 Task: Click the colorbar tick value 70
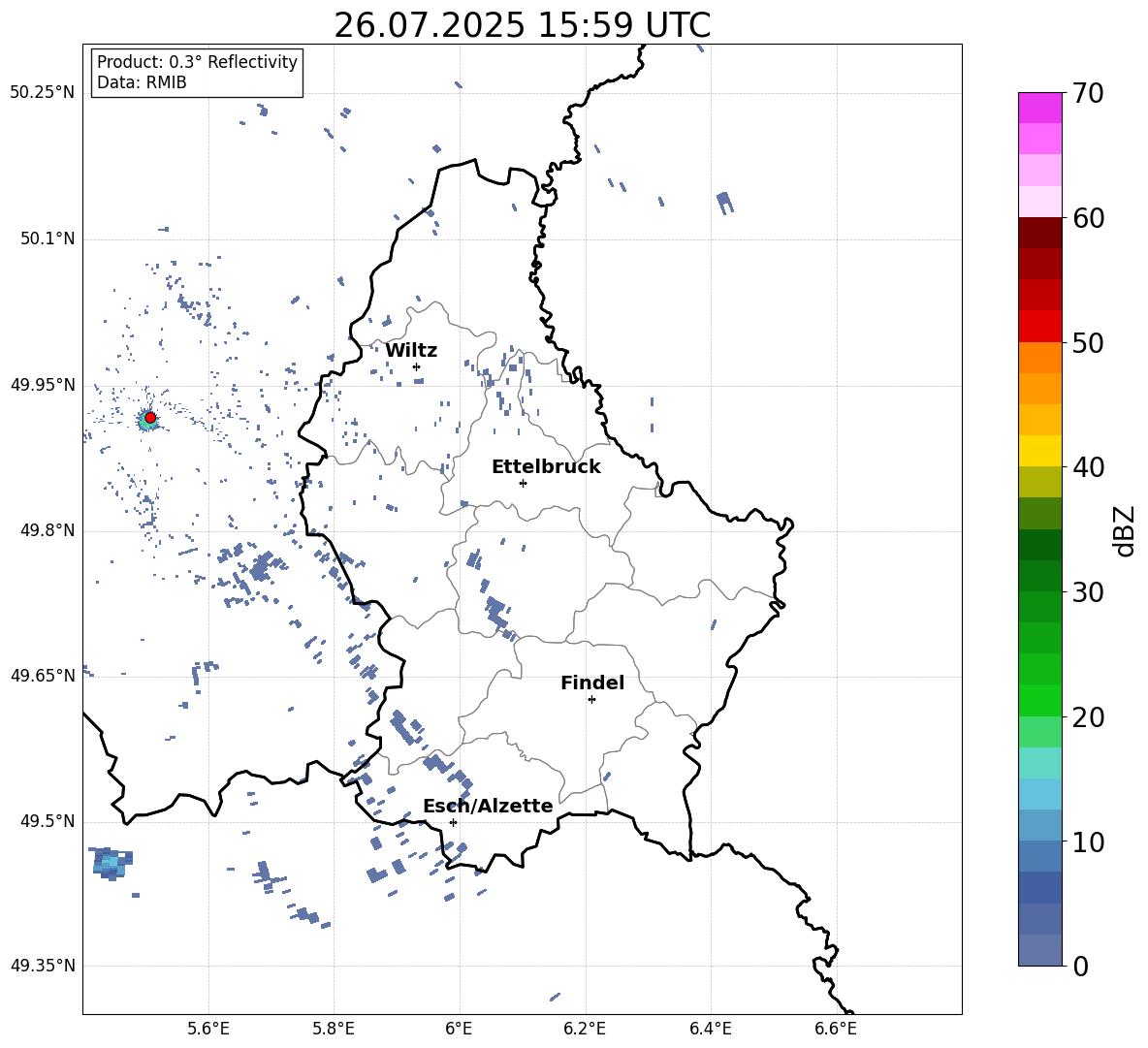pyautogui.click(x=1088, y=93)
